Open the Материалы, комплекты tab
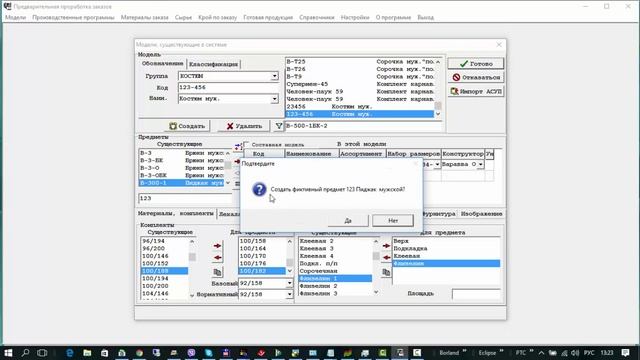This screenshot has width=640, height=360. [176, 213]
